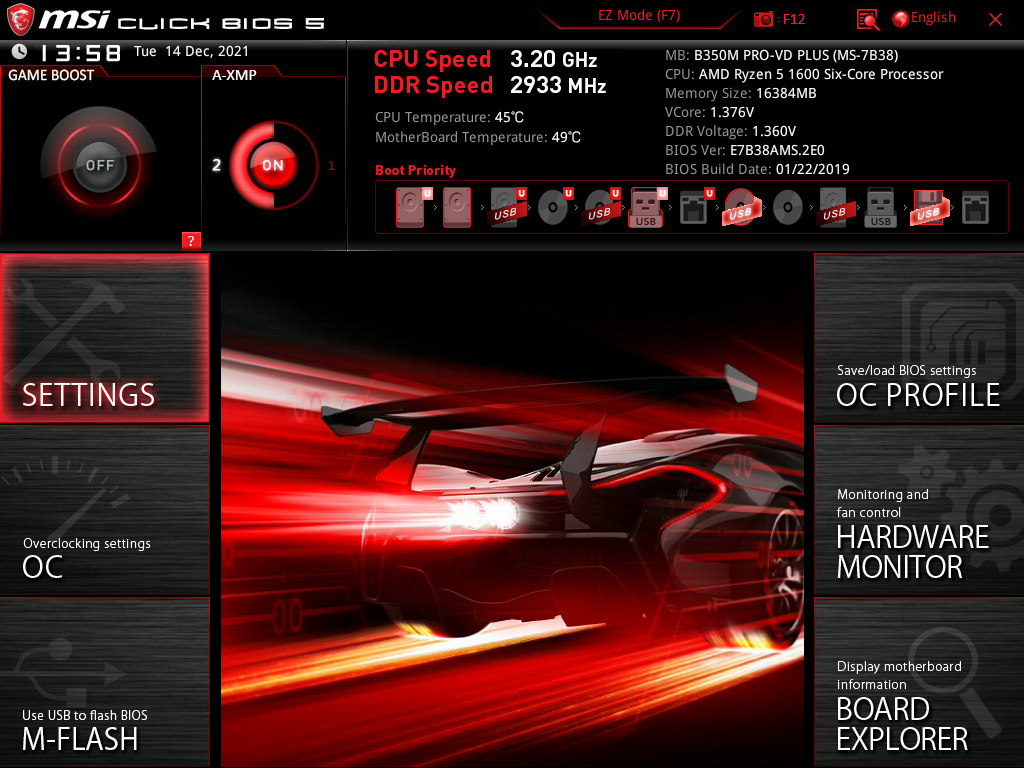Open M-FLASH to flash BIOS via USB
This screenshot has width=1024, height=768.
[x=104, y=682]
